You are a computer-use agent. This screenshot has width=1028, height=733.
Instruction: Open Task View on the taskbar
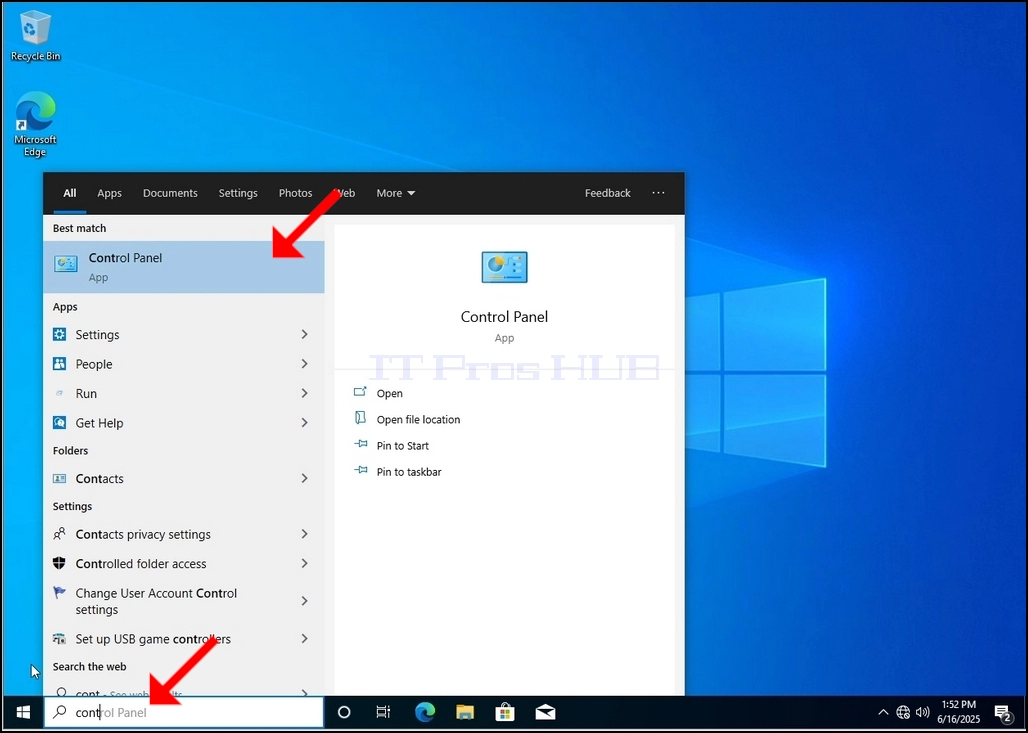384,712
